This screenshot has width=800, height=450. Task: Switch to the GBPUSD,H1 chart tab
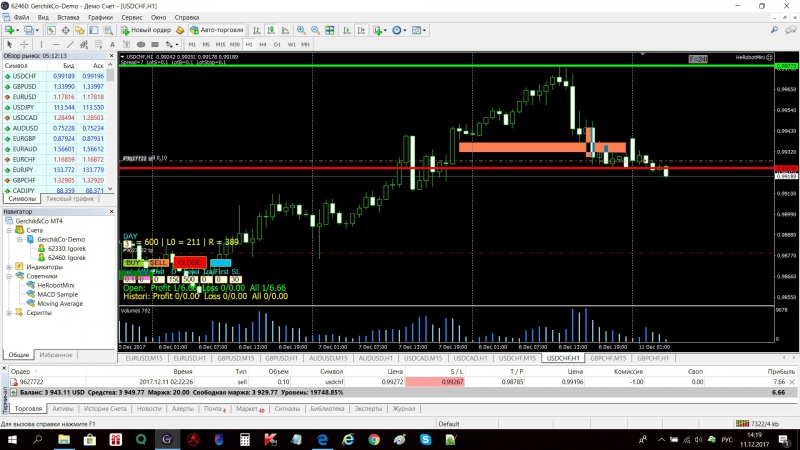(x=281, y=358)
